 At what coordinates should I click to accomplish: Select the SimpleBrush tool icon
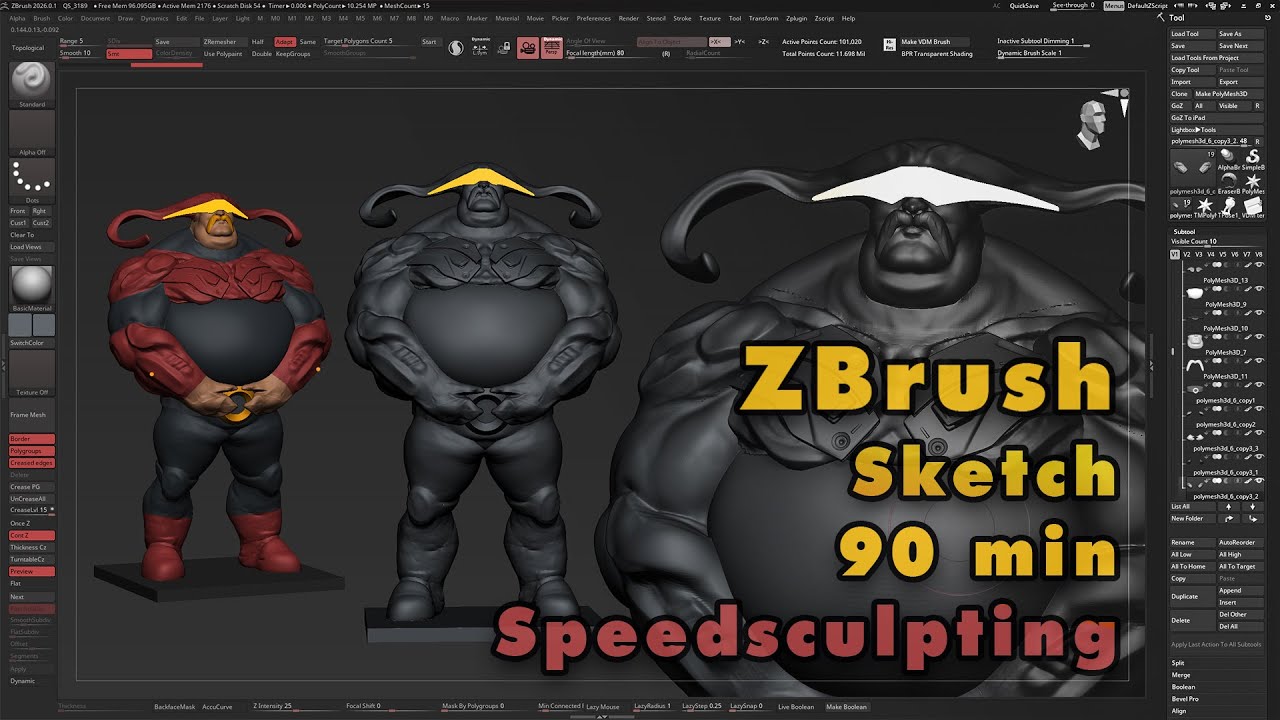point(1252,160)
